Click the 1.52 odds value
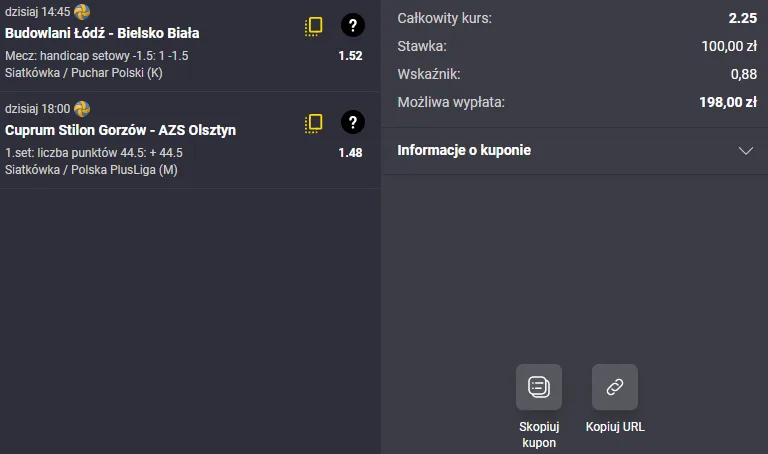The height and width of the screenshot is (454, 768). tap(350, 56)
